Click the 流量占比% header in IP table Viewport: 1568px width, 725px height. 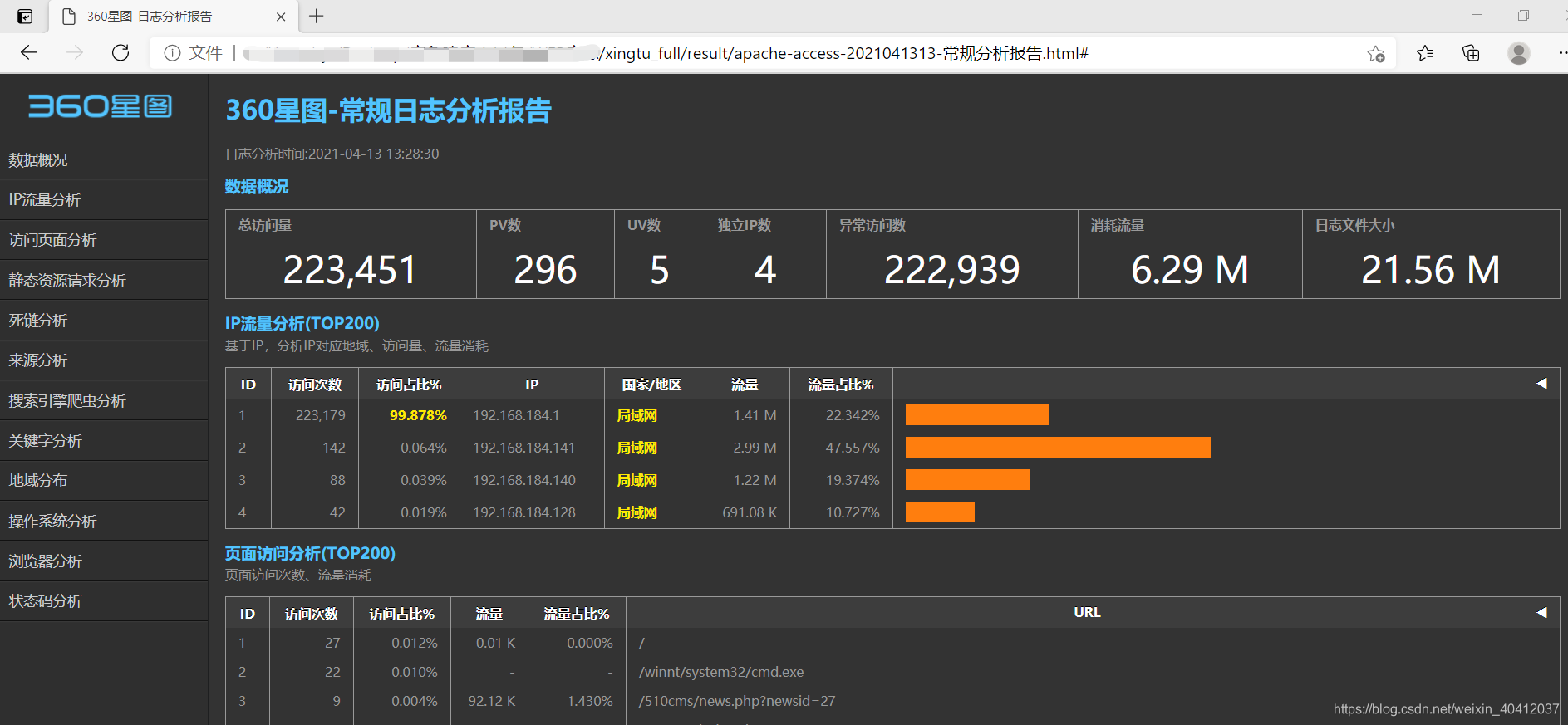coord(841,385)
